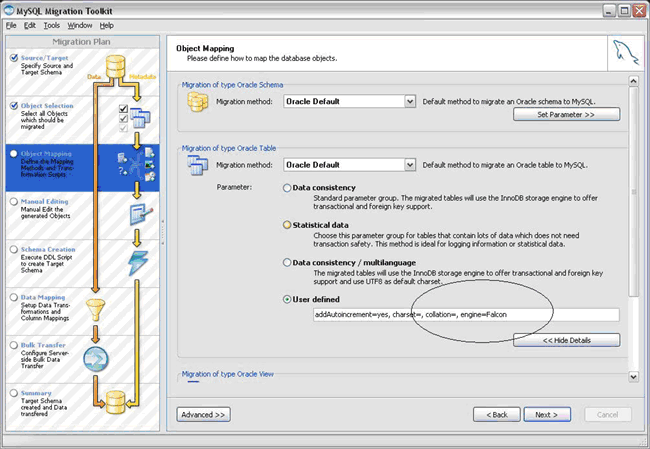Click the vertical scrollbar thumb
This screenshot has height=449, width=650.
pos(633,192)
